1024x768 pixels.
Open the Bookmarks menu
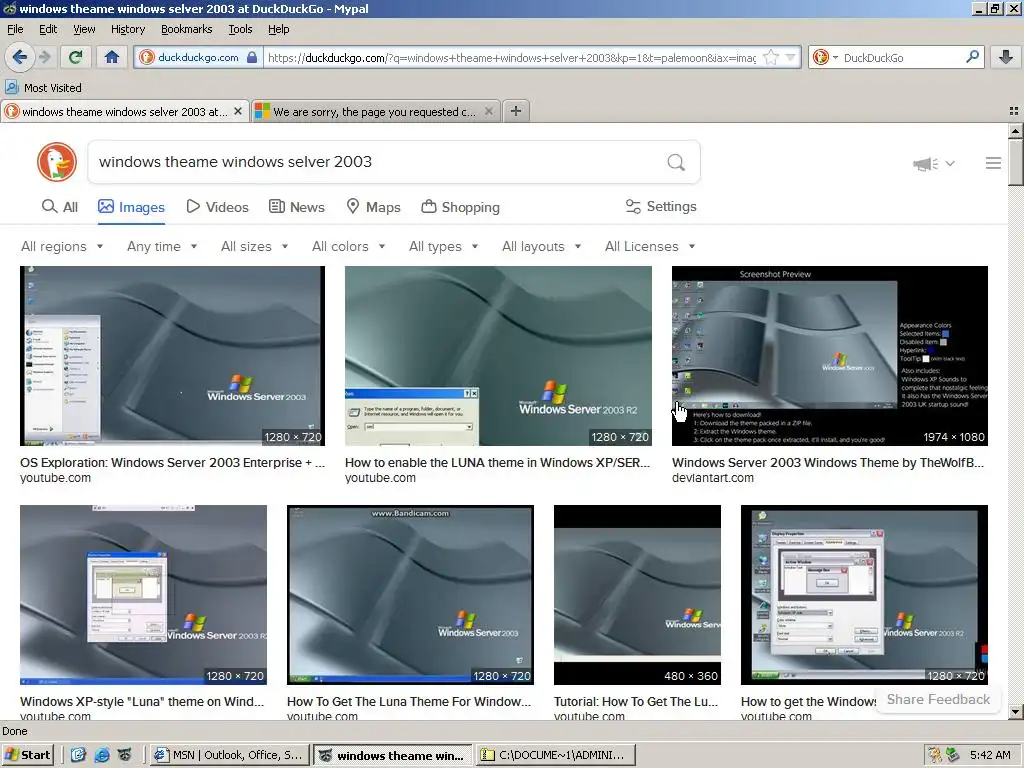pos(186,29)
